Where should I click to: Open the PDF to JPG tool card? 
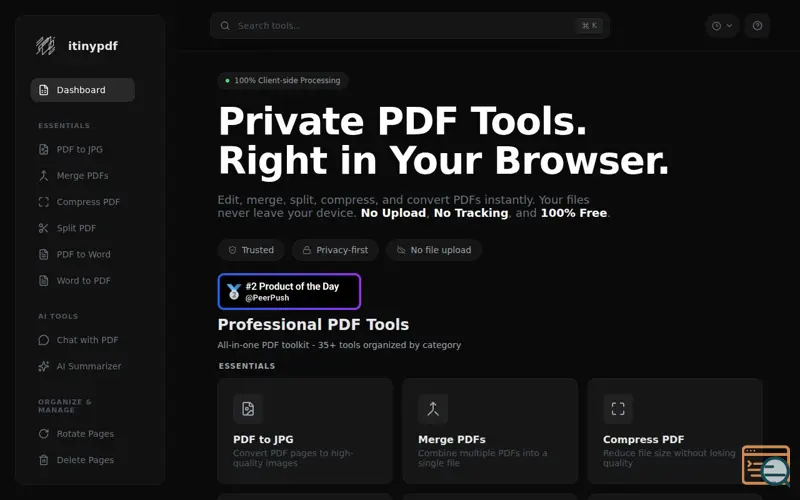[305, 431]
